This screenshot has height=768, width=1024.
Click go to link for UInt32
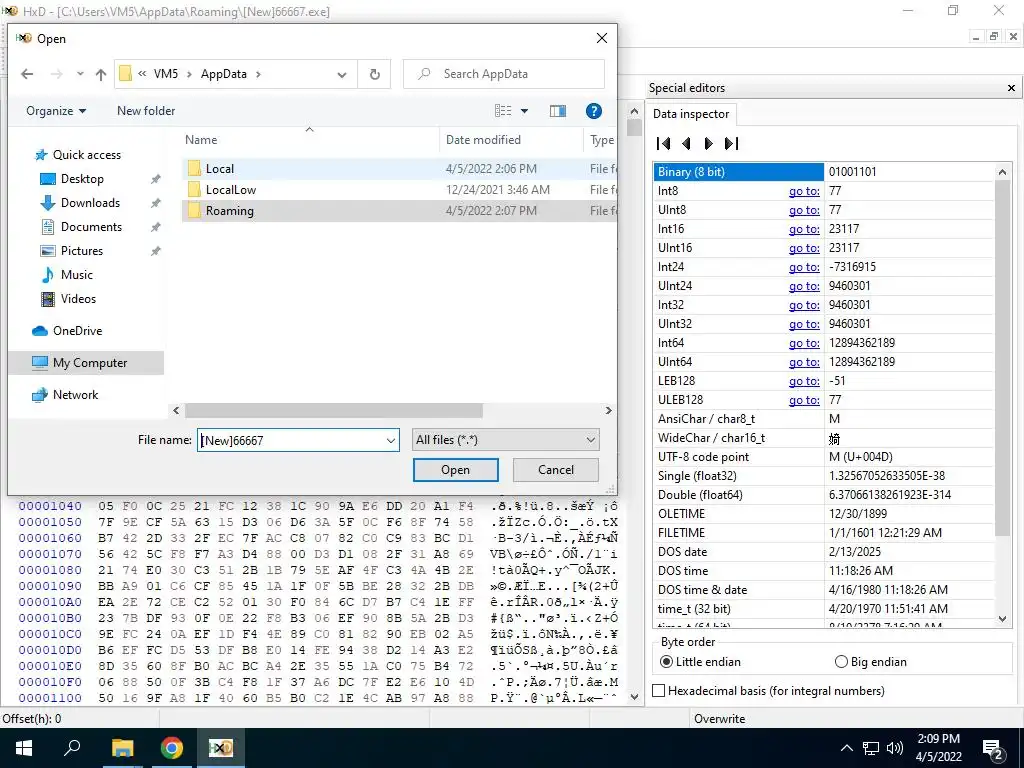click(x=804, y=324)
